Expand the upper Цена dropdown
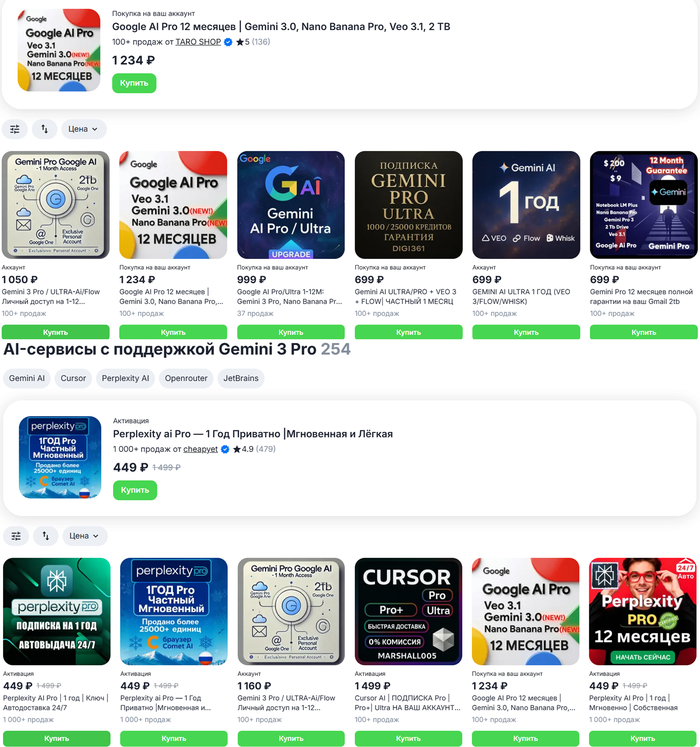Screen dimensions: 700x747 tap(83, 129)
